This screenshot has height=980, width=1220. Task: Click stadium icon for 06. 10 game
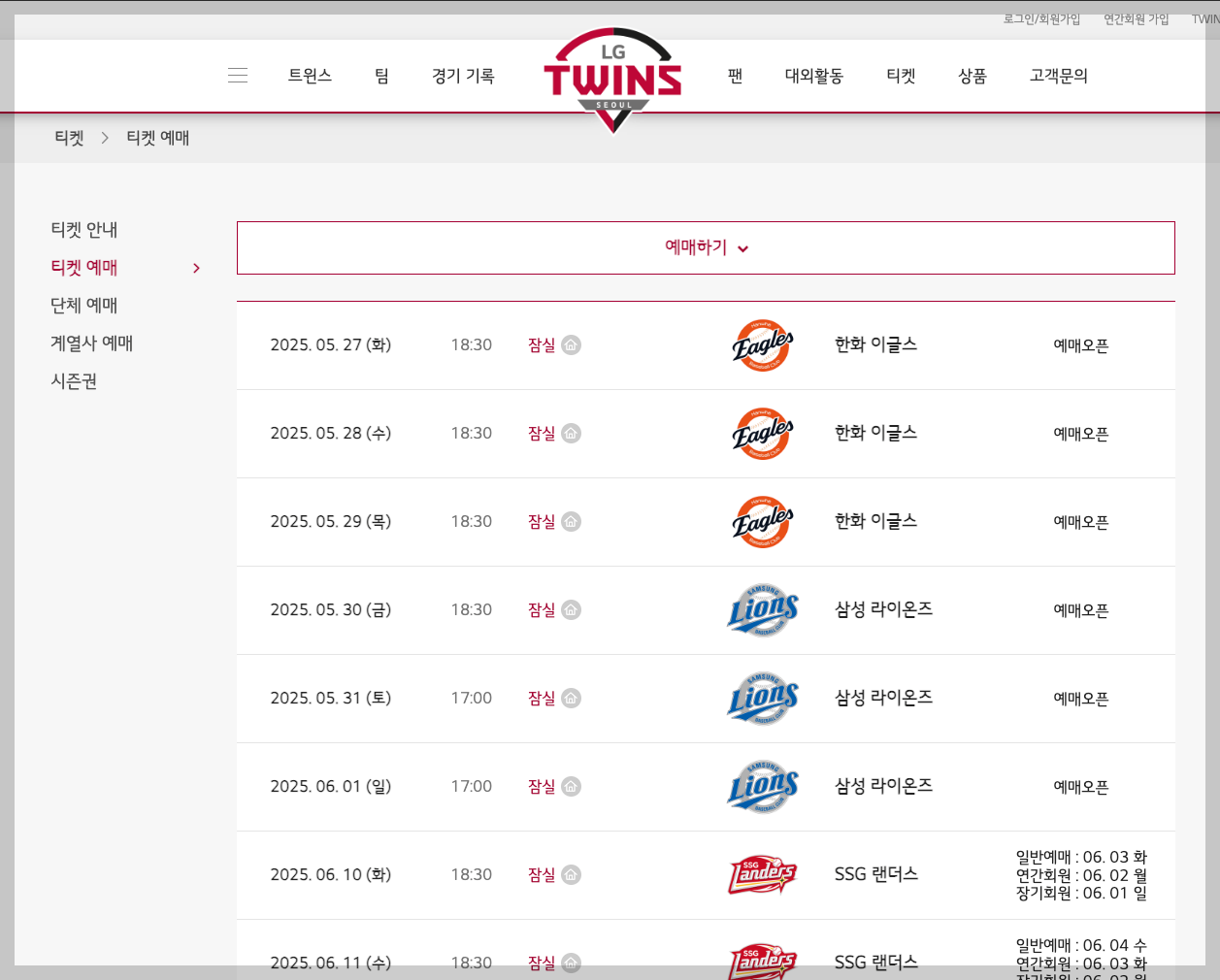572,875
